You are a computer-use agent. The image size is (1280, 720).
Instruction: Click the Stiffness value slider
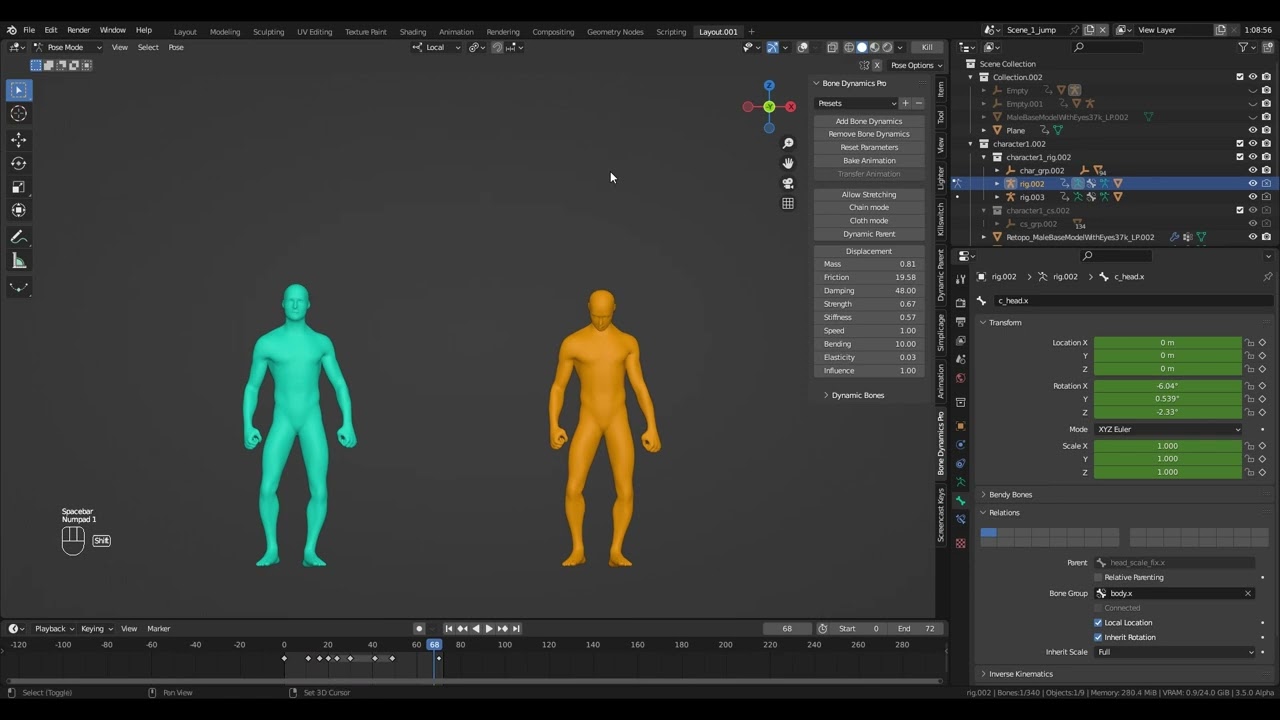(869, 317)
